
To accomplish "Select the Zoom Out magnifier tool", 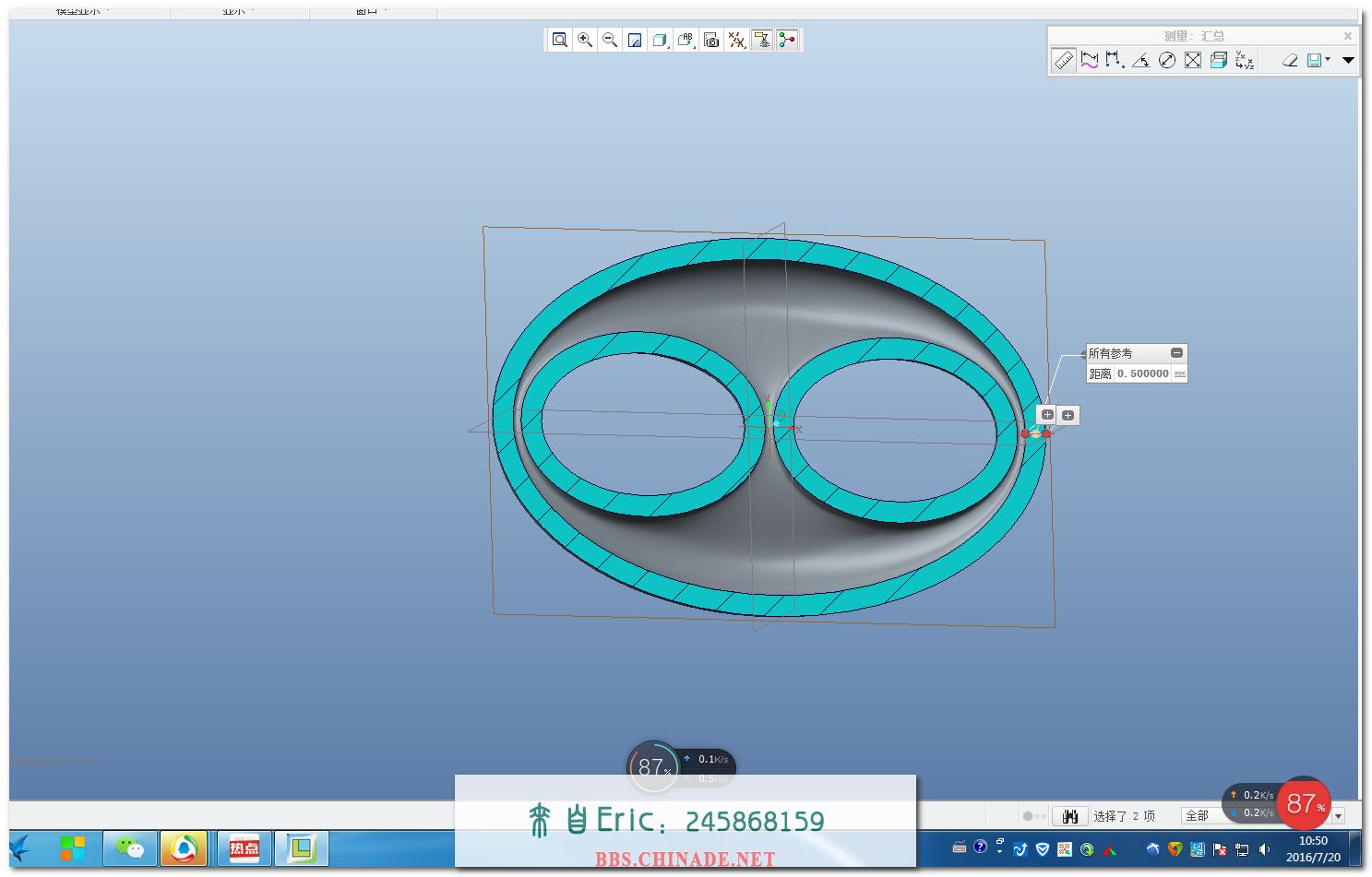I will click(610, 40).
